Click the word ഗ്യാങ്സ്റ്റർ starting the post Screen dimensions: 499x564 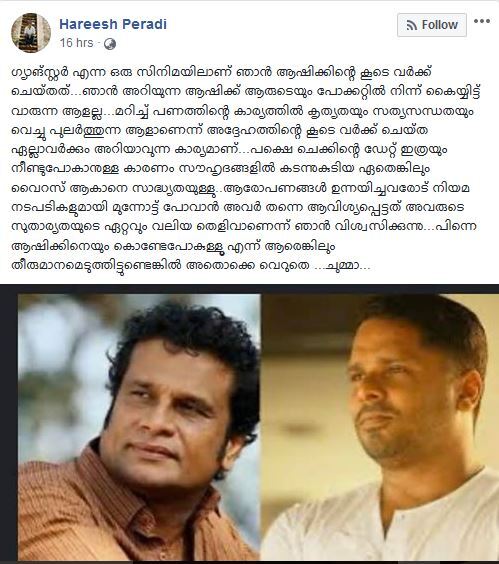click(41, 73)
